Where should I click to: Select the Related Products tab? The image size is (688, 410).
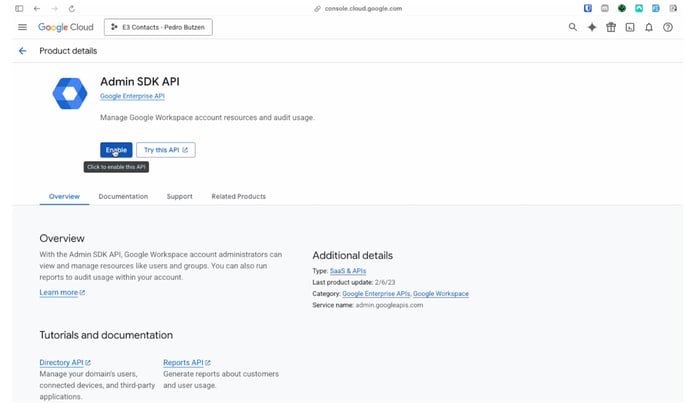[x=238, y=196]
